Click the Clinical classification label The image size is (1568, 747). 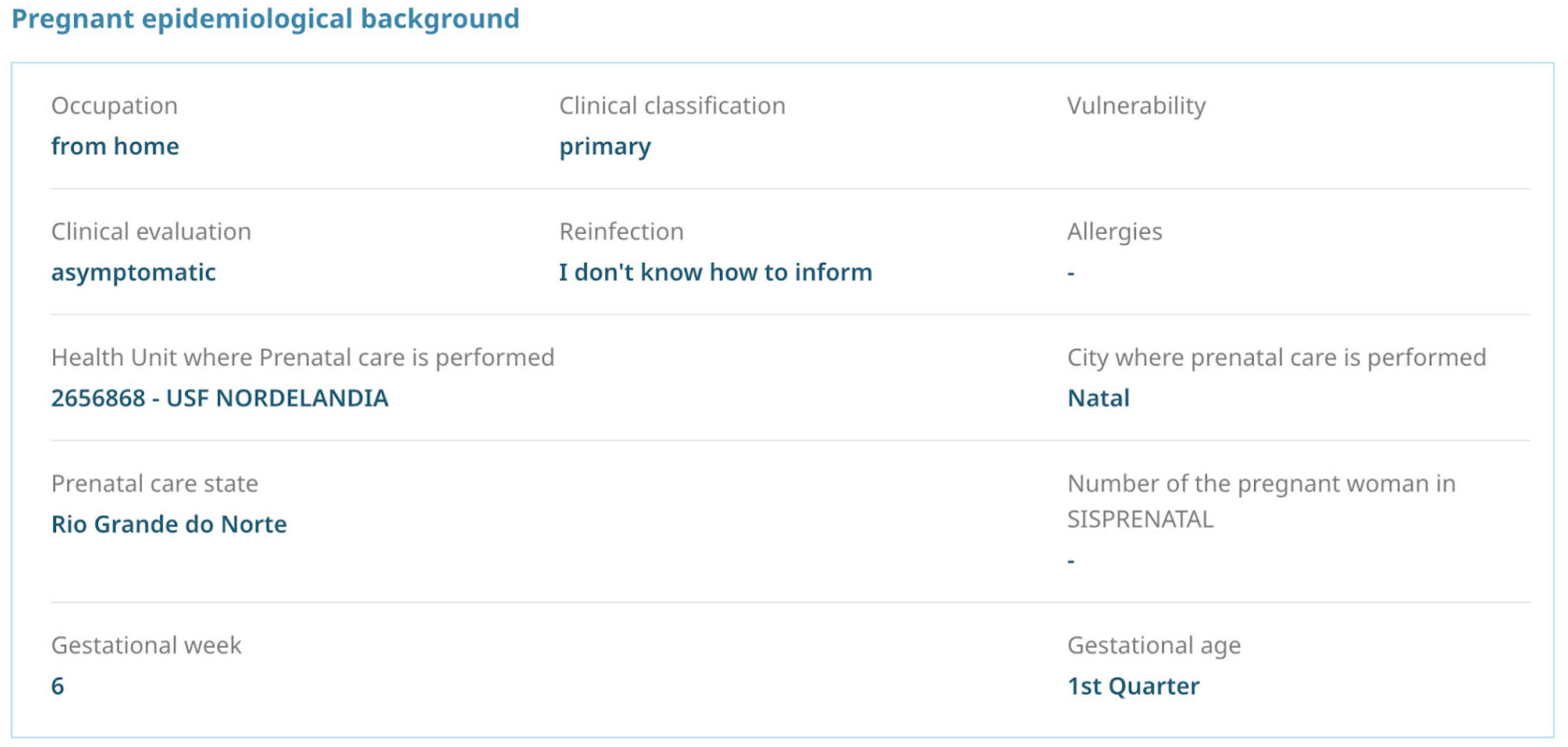(672, 105)
